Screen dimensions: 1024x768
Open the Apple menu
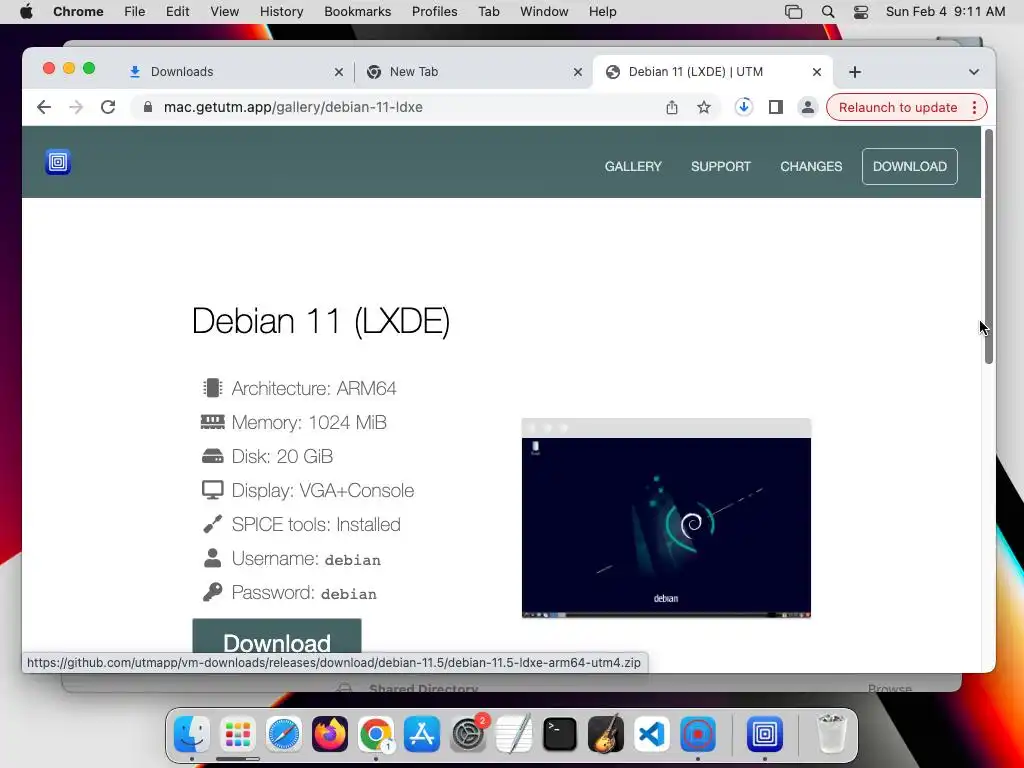(26, 12)
